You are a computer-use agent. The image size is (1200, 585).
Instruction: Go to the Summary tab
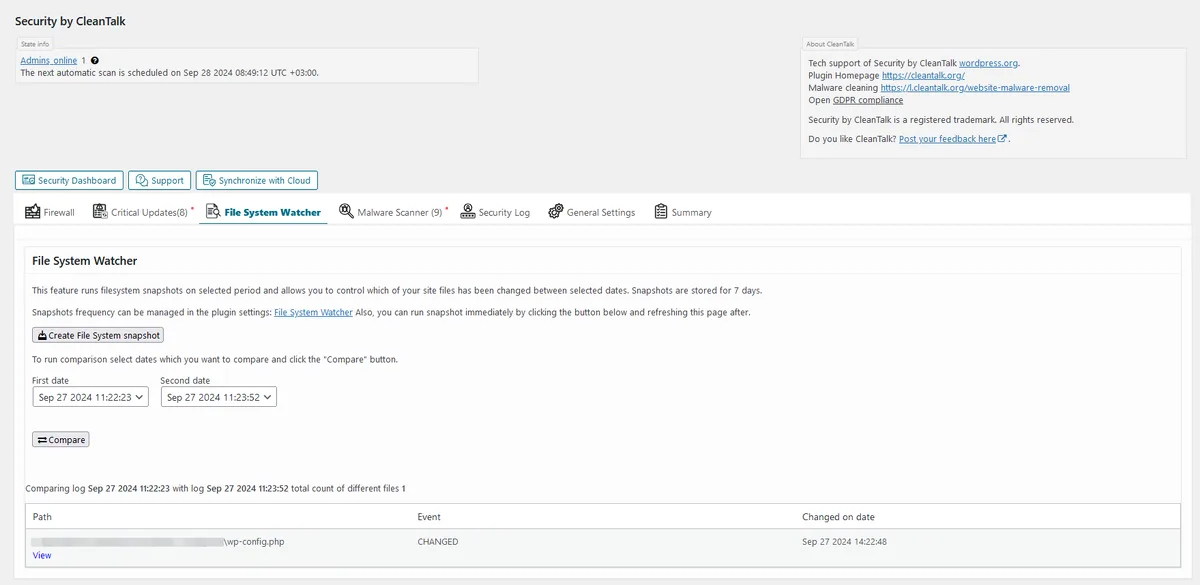coord(683,212)
